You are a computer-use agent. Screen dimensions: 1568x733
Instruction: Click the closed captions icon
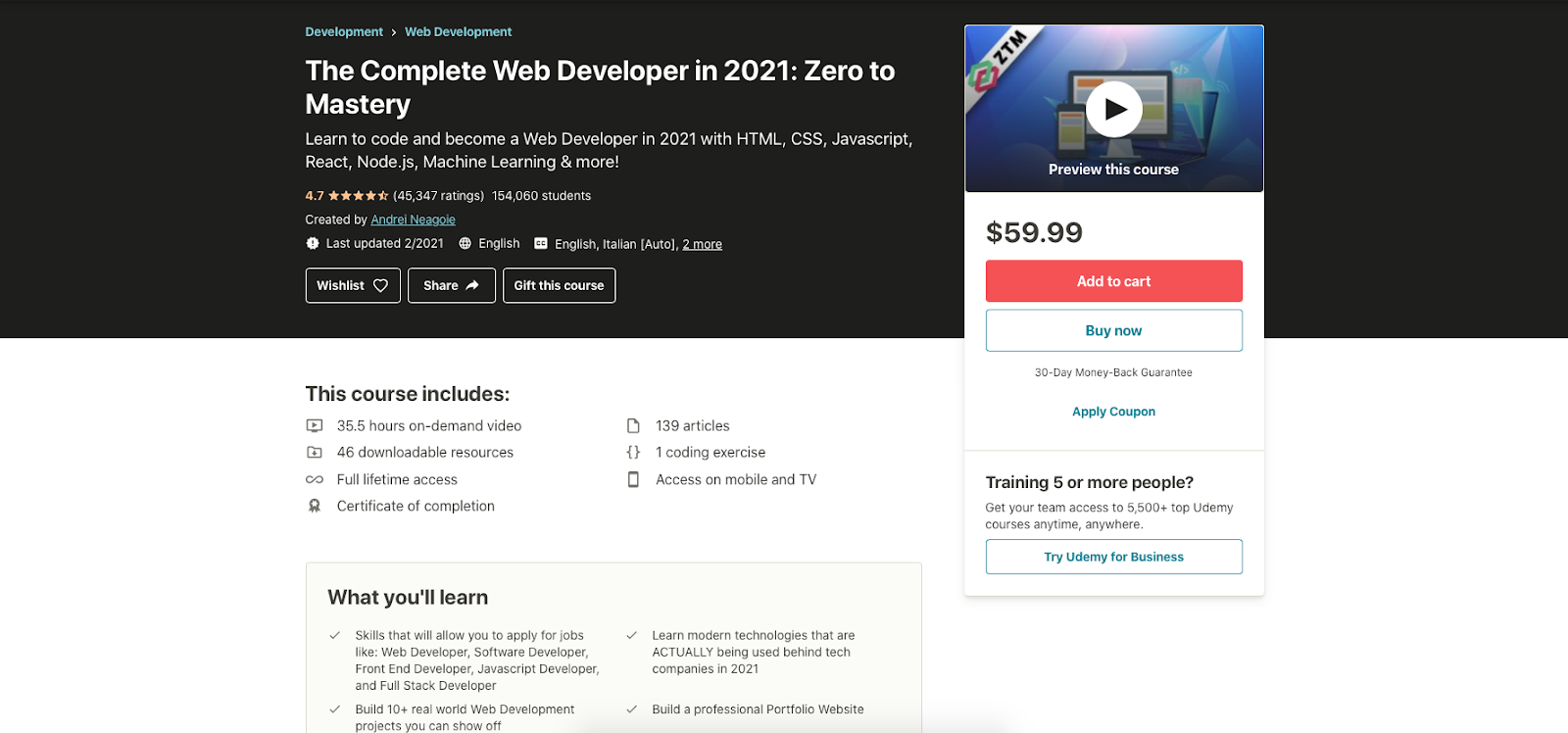[x=541, y=243]
